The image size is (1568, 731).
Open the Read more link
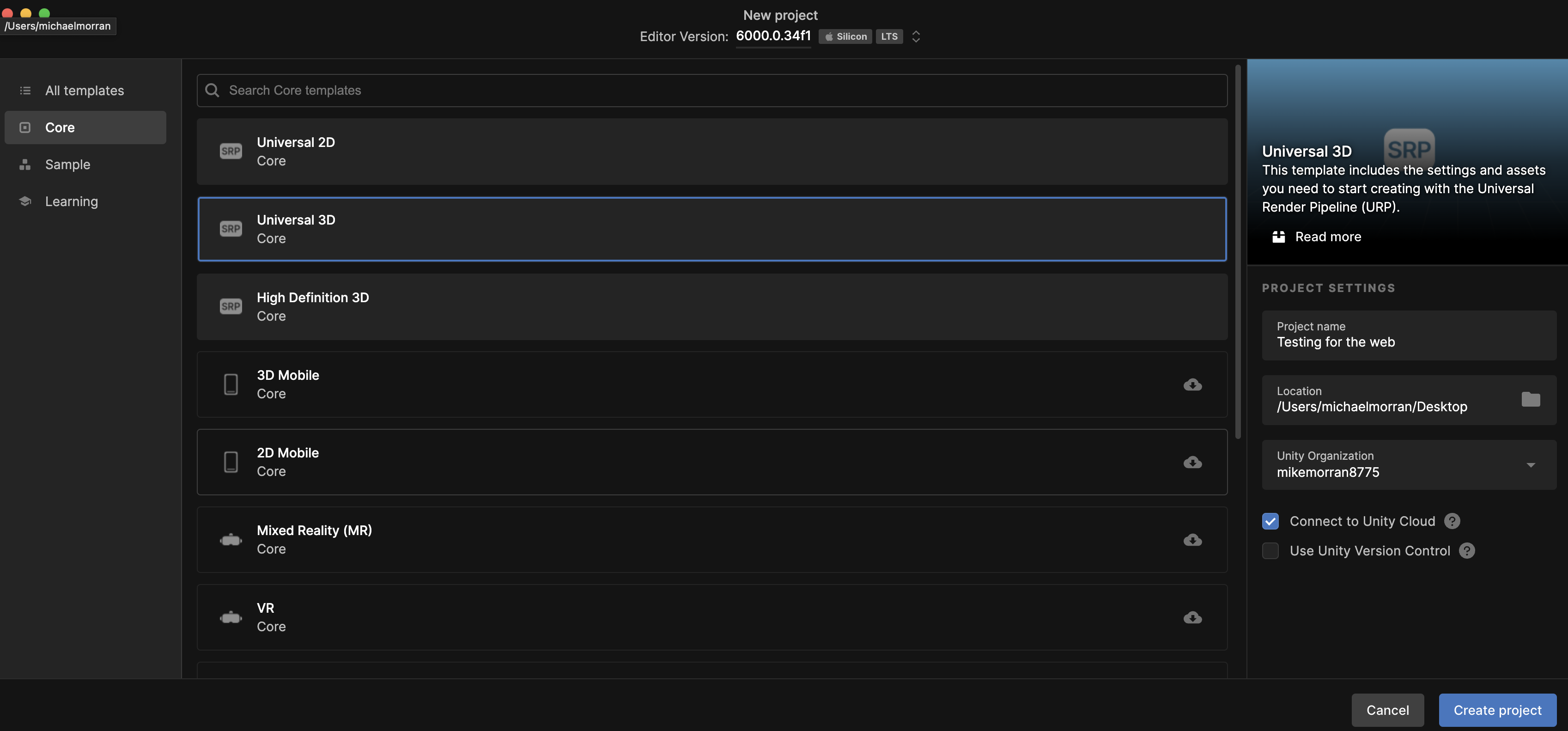coord(1328,237)
